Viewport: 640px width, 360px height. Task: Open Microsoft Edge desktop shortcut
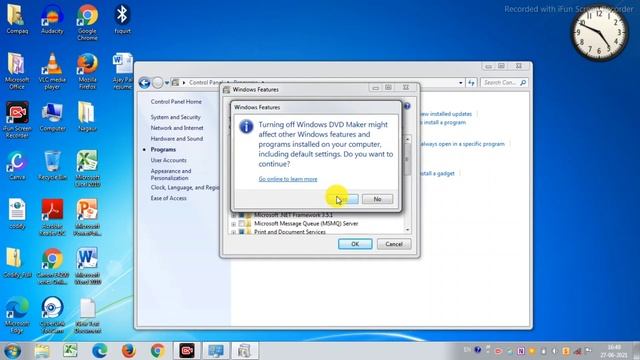[17, 315]
